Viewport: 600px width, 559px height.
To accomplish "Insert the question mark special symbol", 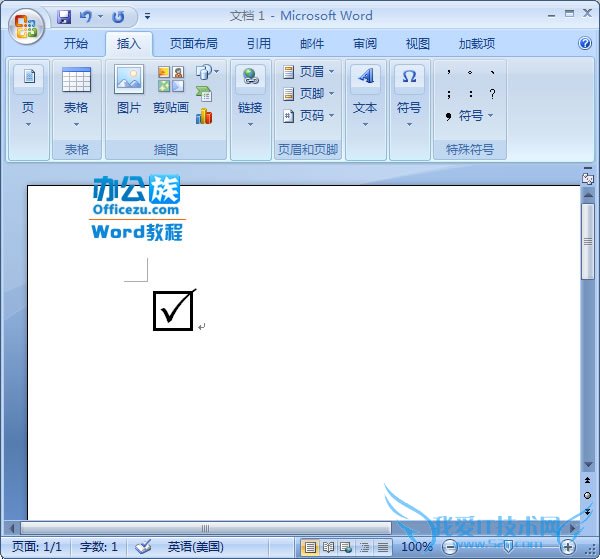I will point(492,94).
